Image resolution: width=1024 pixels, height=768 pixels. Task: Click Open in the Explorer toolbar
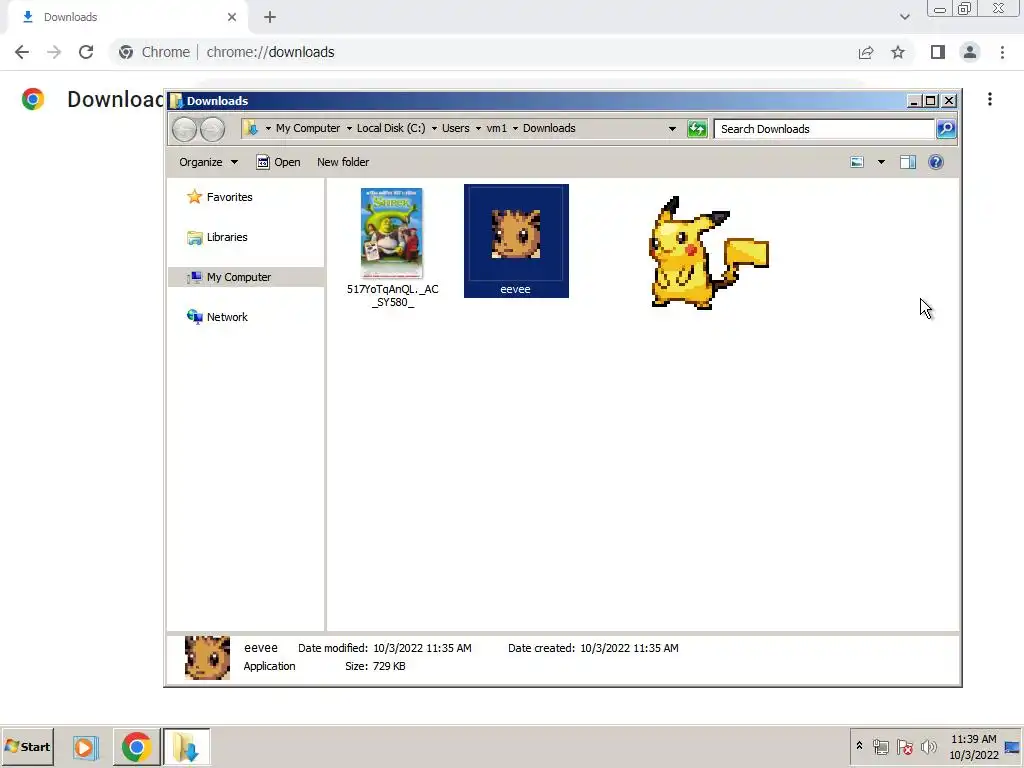tap(279, 162)
